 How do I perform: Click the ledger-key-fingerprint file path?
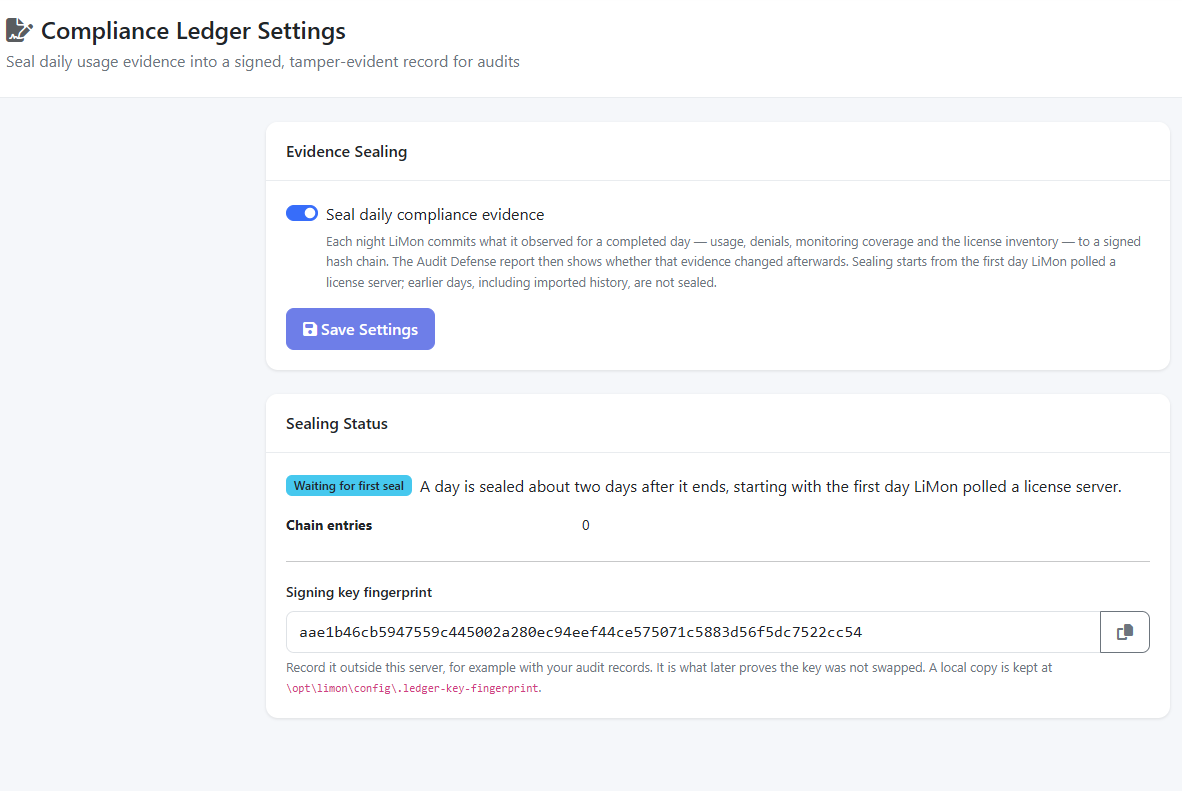(x=412, y=688)
